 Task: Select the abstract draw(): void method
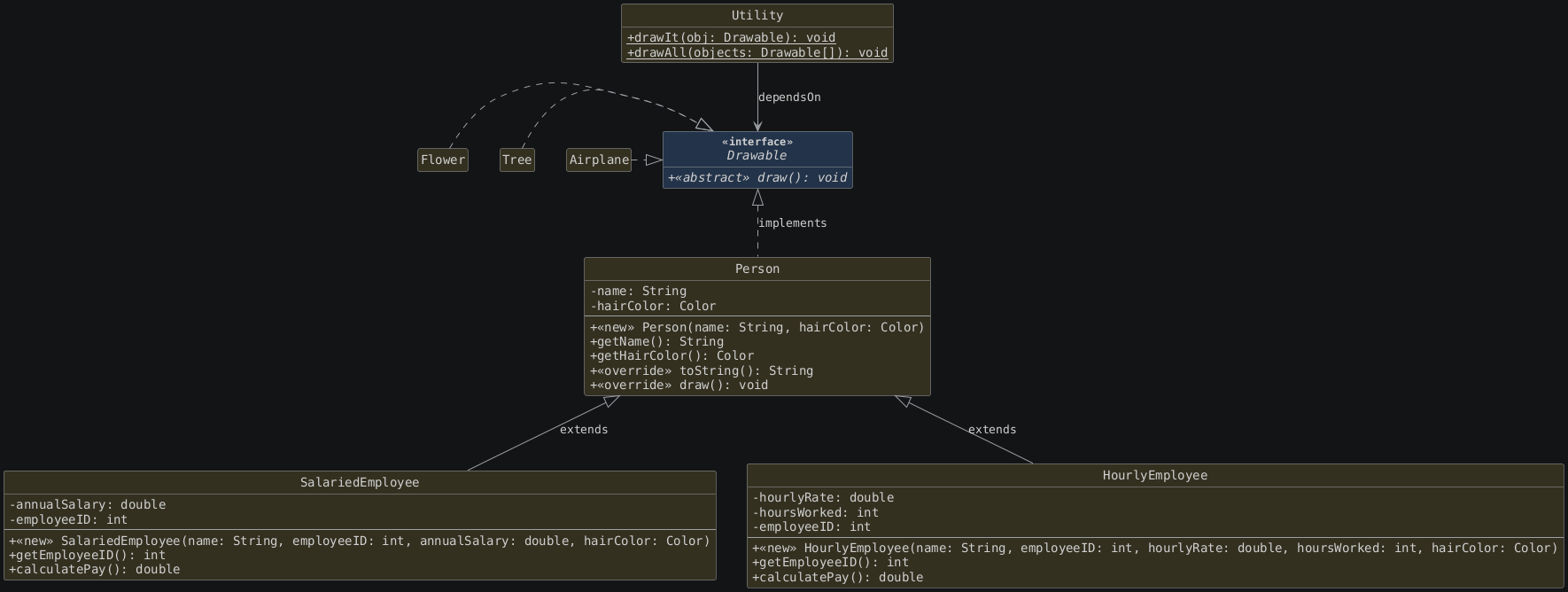(757, 177)
